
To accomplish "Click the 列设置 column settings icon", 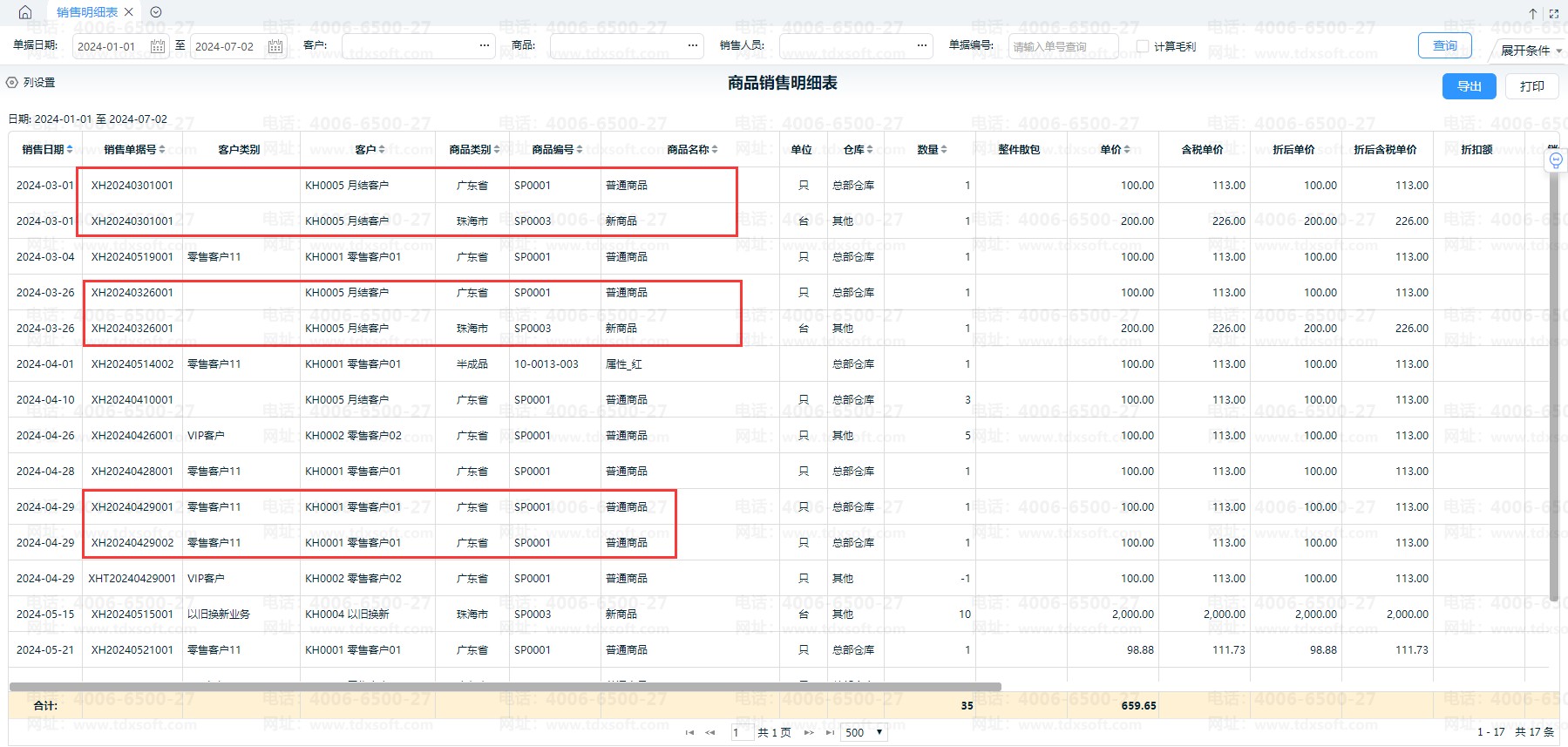I will point(12,83).
